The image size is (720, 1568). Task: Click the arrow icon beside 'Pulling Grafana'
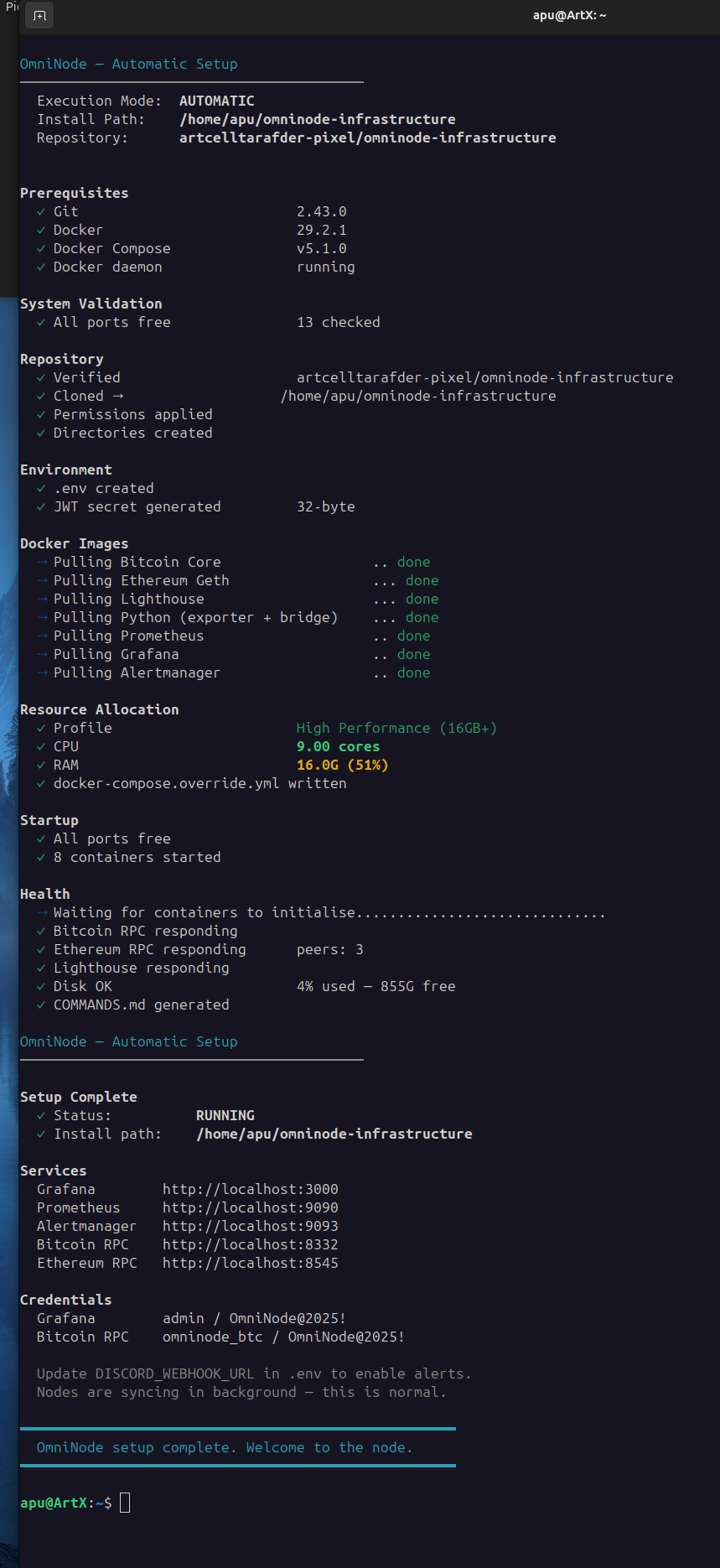point(41,654)
